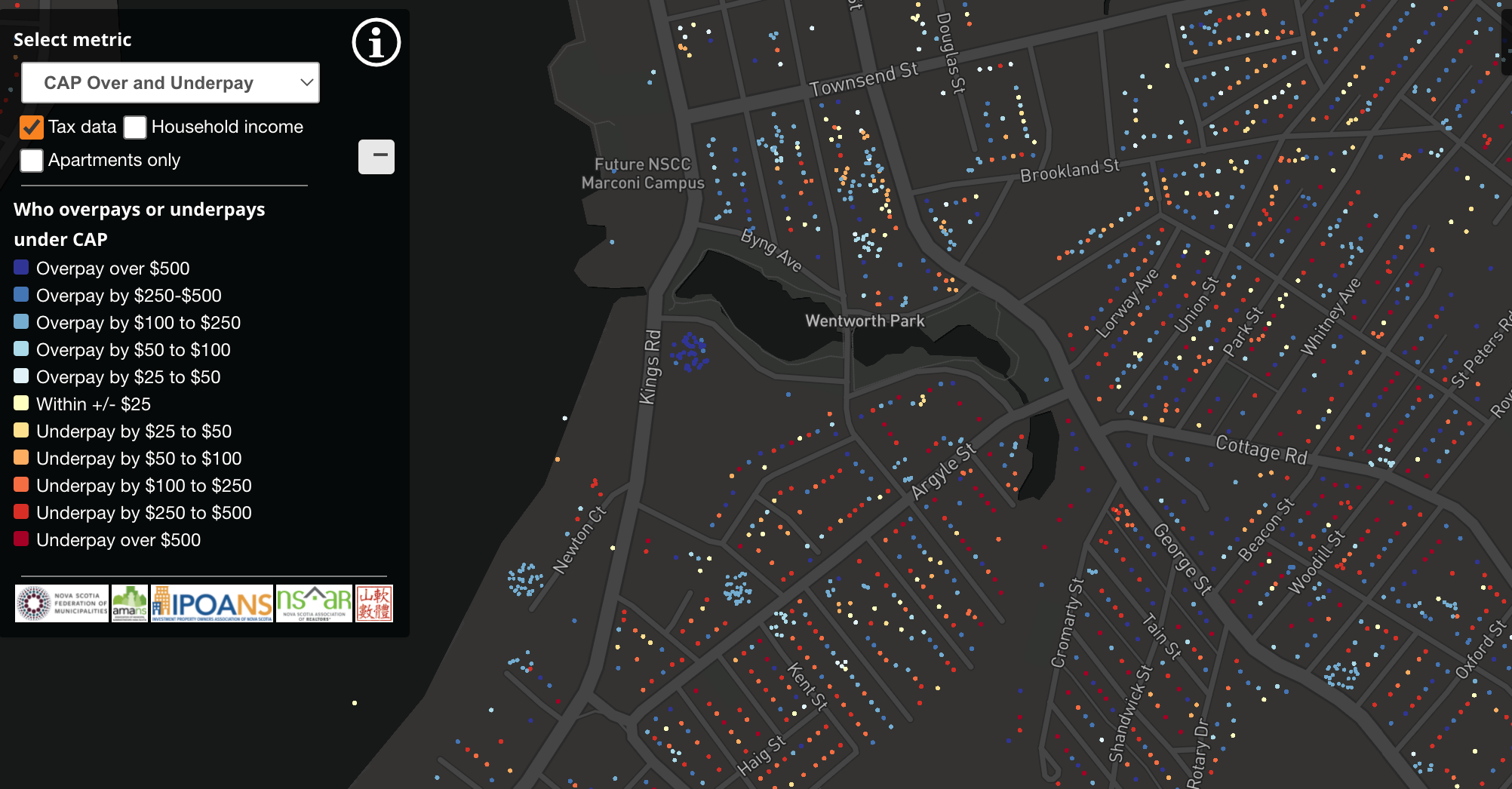Screen dimensions: 1512x789
Task: Click the Rotary Dr map label
Action: point(1197,754)
